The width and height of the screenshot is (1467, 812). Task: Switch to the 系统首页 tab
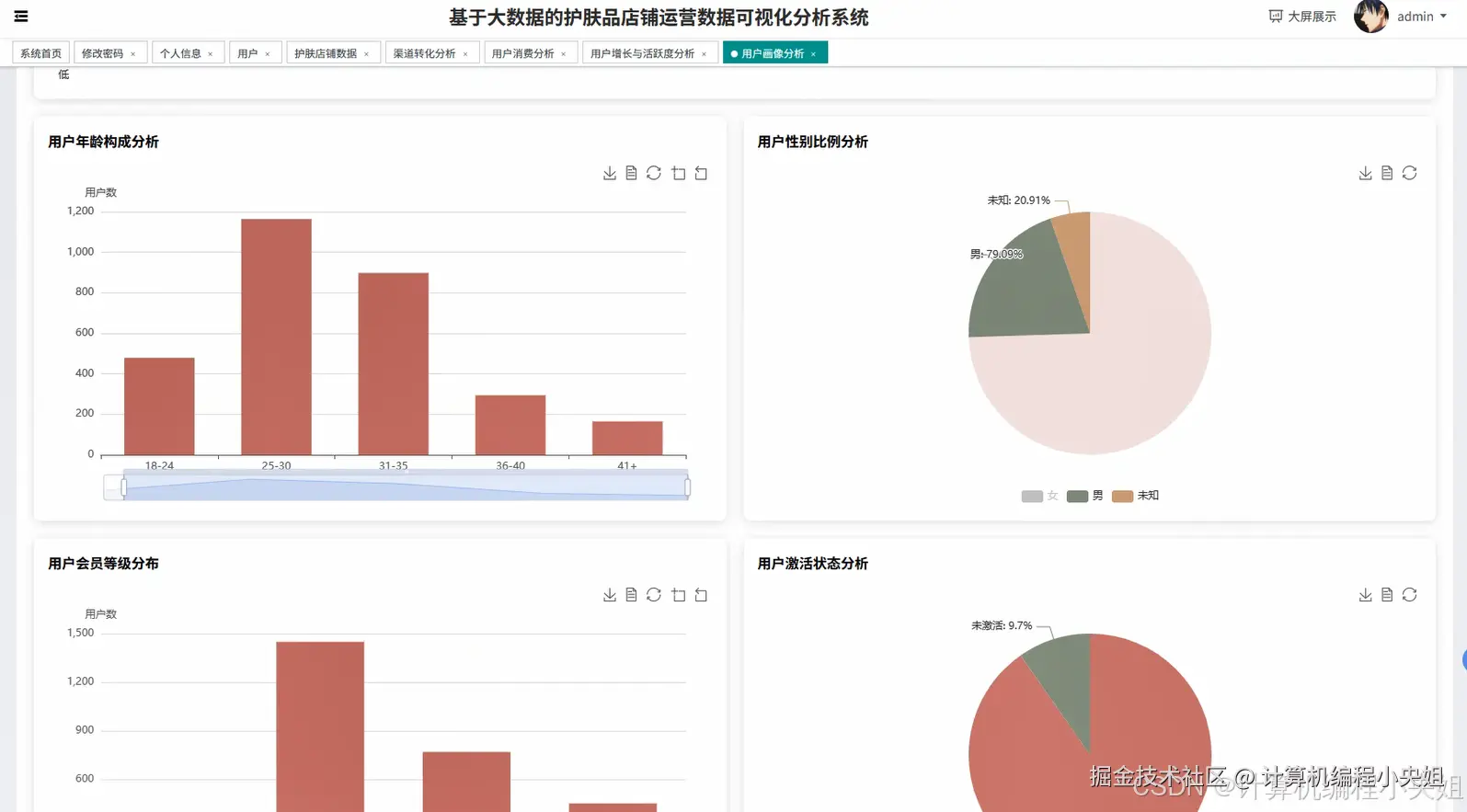pos(41,53)
